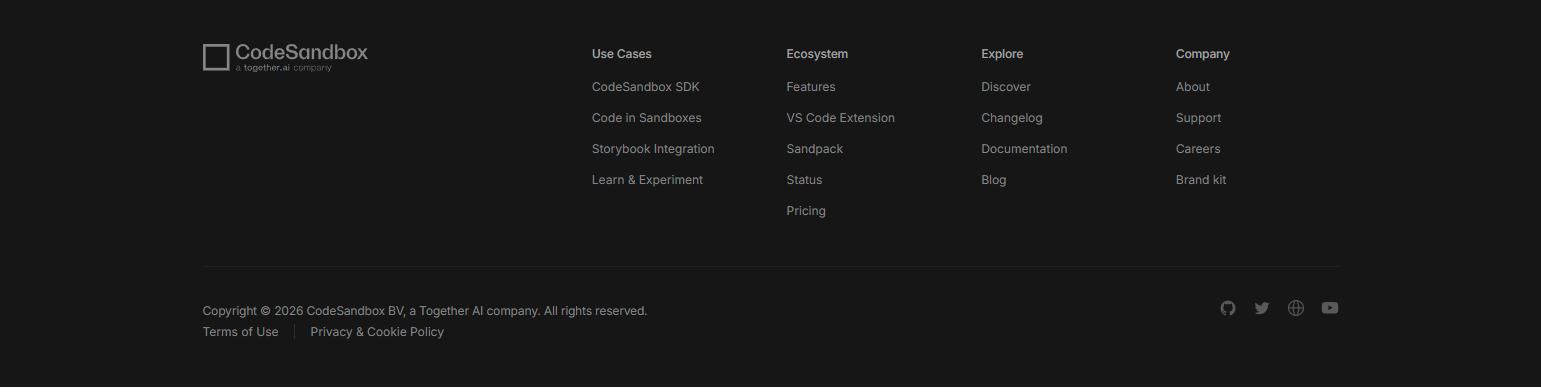Click the Use Cases heading
Image resolution: width=1541 pixels, height=392 pixels.
(x=622, y=54)
